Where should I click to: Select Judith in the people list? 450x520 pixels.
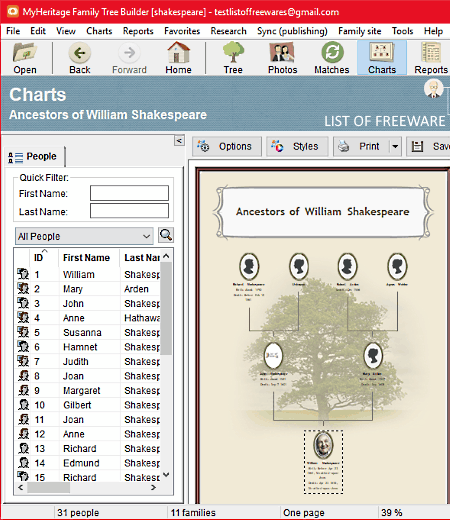point(88,361)
